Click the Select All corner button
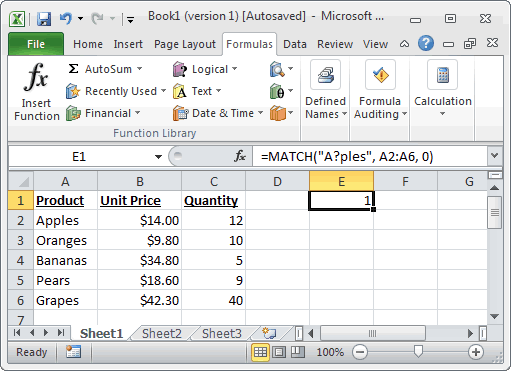The width and height of the screenshot is (511, 371). click(x=21, y=181)
